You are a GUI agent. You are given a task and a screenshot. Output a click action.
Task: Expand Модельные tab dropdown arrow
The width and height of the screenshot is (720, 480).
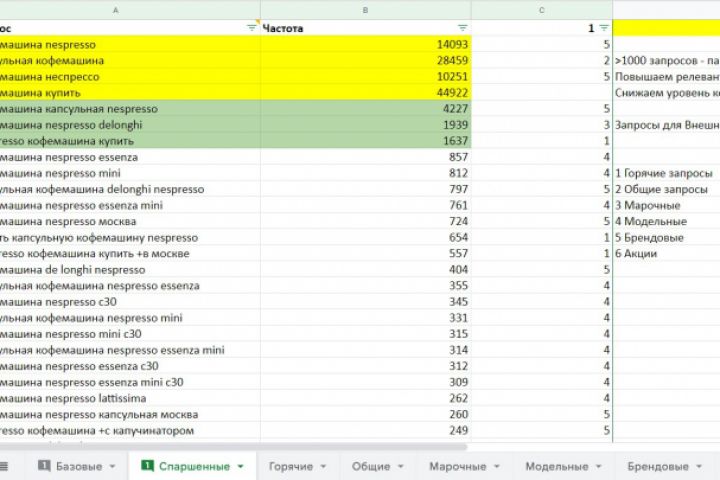pyautogui.click(x=599, y=467)
